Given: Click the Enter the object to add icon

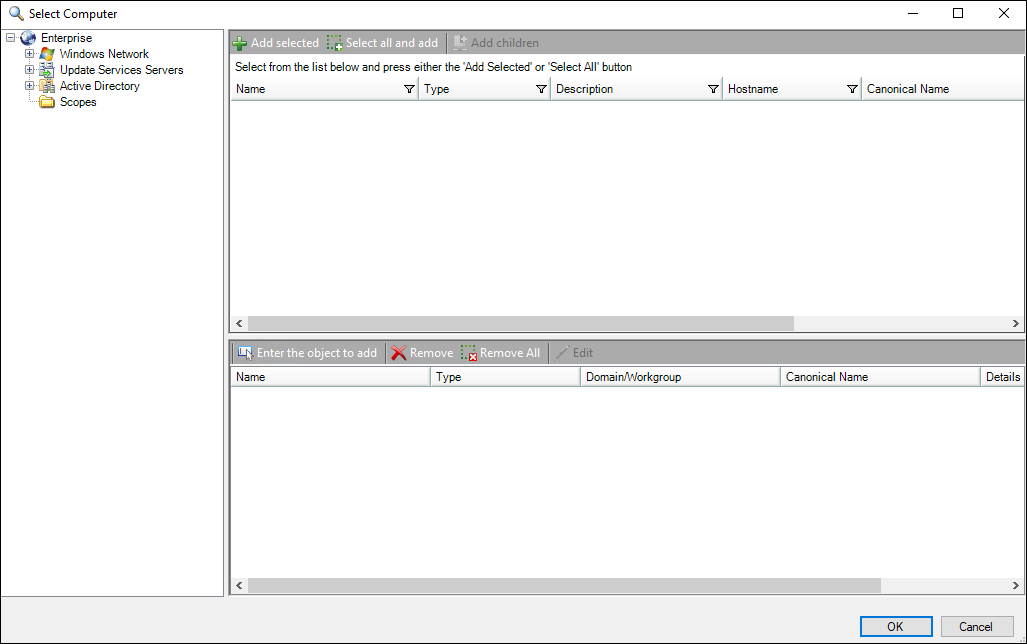Looking at the screenshot, I should coord(245,352).
